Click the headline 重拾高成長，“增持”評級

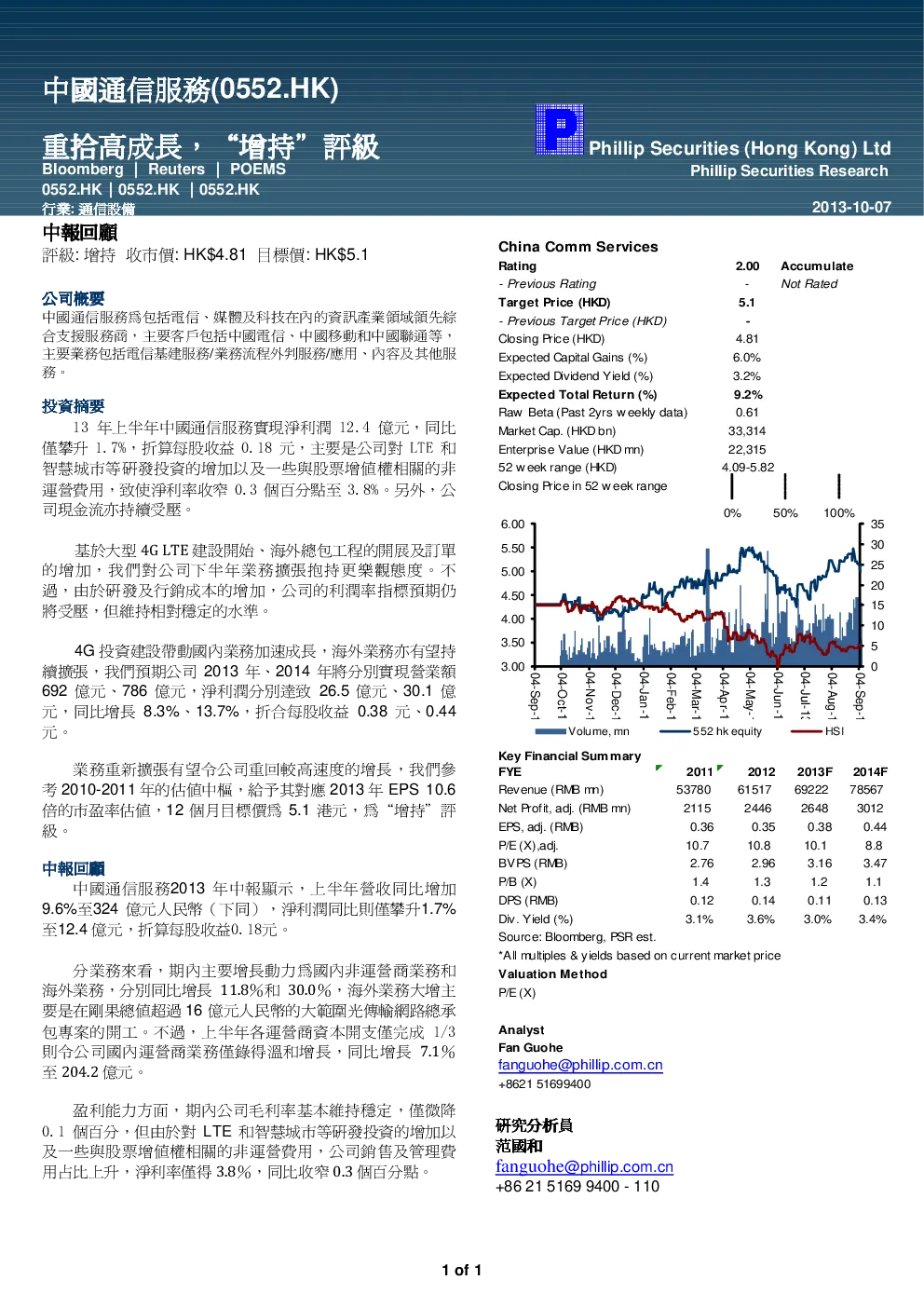(211, 146)
